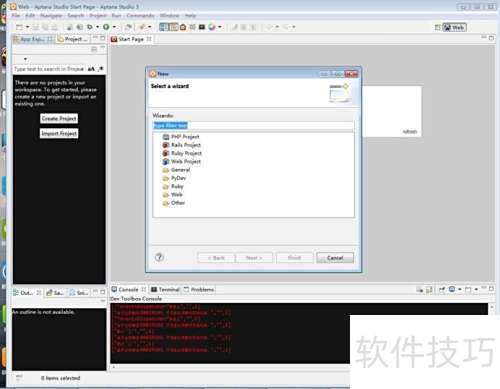Click the Debug toolbar icon
This screenshot has width=500, height=389.
tap(90, 27)
